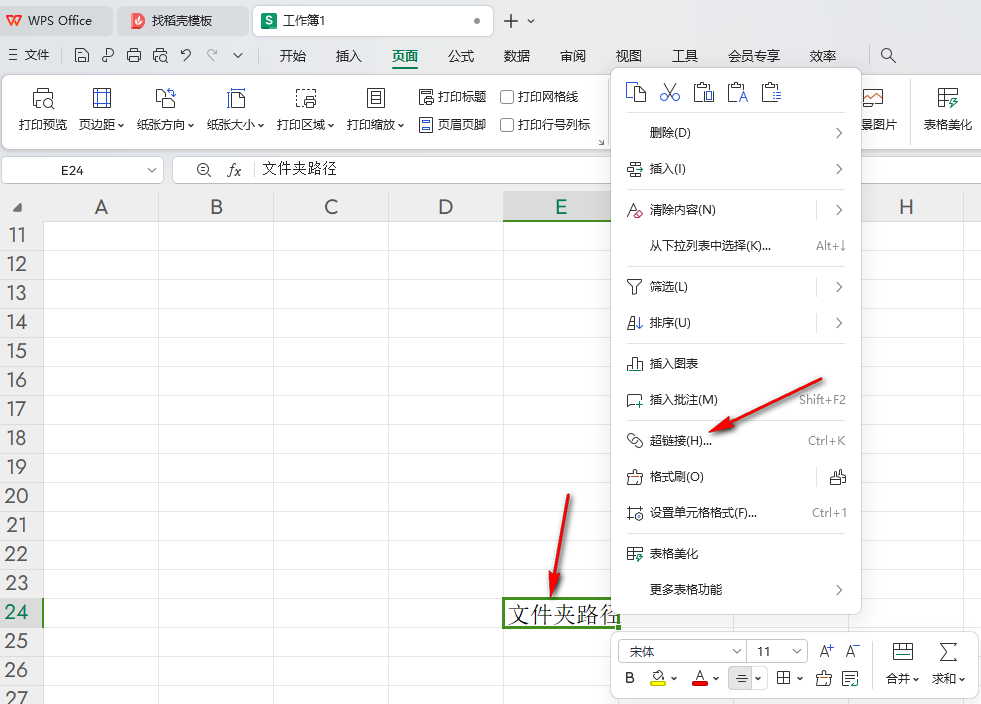This screenshot has width=981, height=704.
Task: Click cell E24 containing 文件夹路径
Action: [x=561, y=613]
